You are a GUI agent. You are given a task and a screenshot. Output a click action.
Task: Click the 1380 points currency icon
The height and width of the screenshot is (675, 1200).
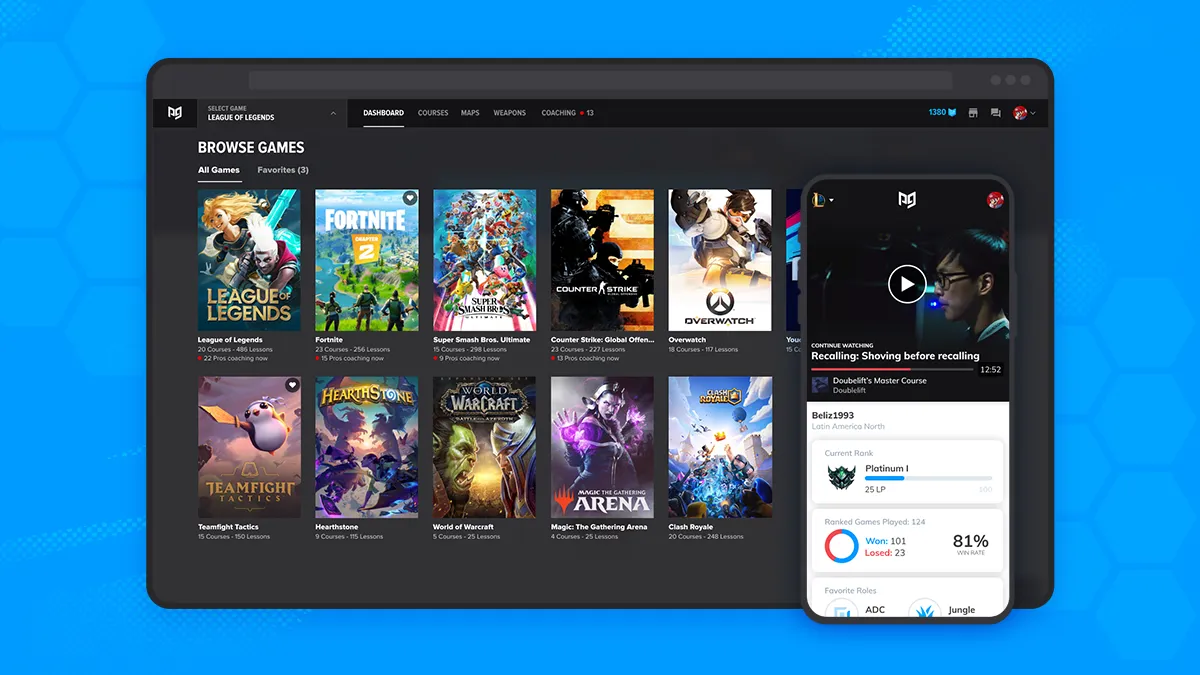952,112
